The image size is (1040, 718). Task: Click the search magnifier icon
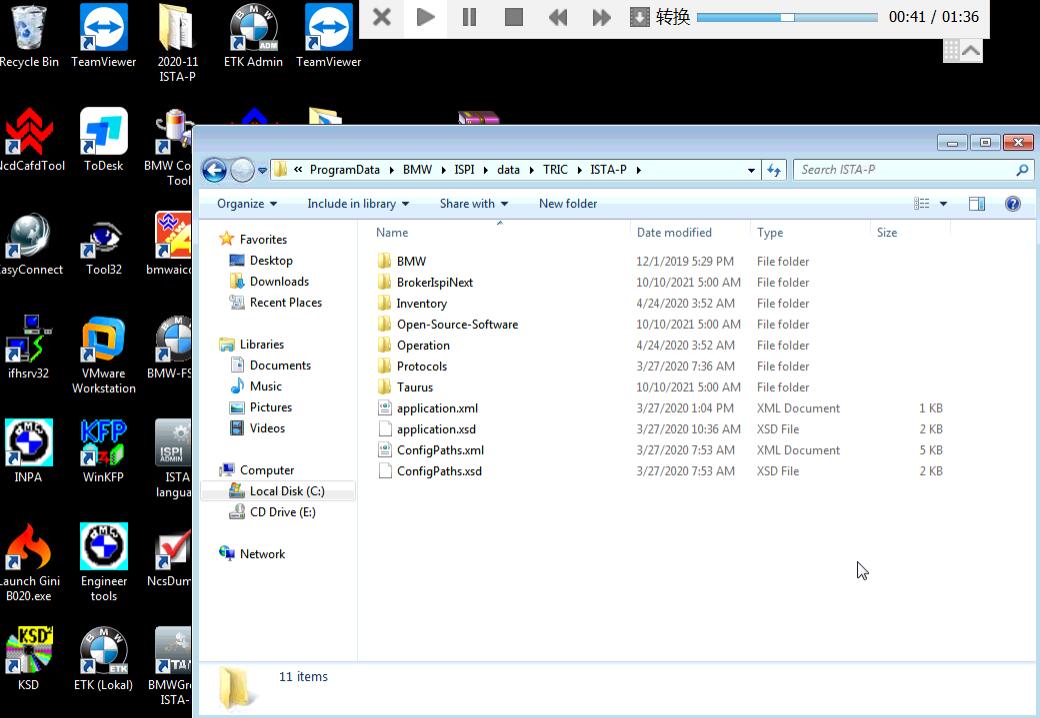pyautogui.click(x=1022, y=170)
